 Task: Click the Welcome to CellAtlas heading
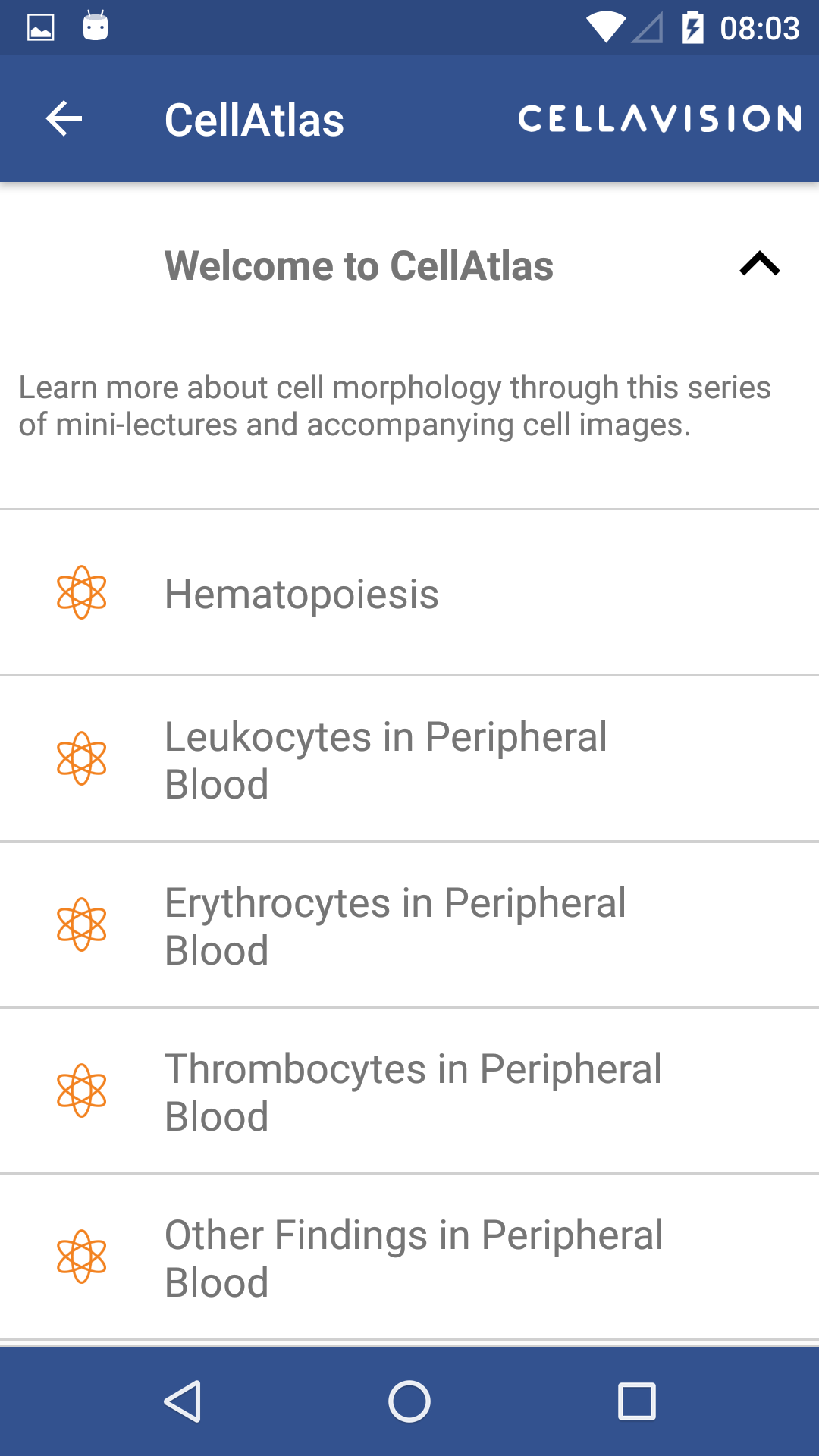pos(359,266)
